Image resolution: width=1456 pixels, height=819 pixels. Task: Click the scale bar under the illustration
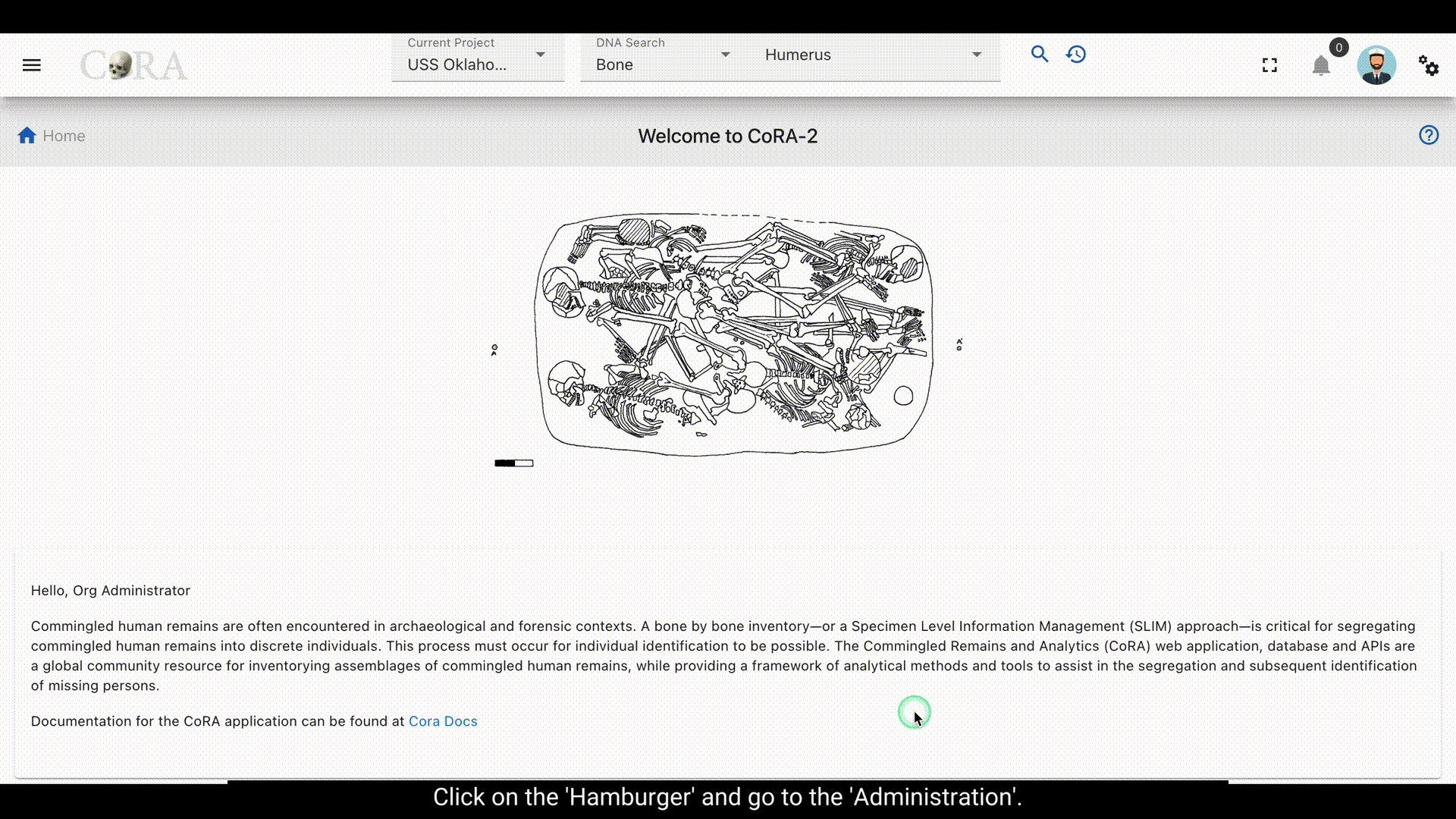coord(514,463)
